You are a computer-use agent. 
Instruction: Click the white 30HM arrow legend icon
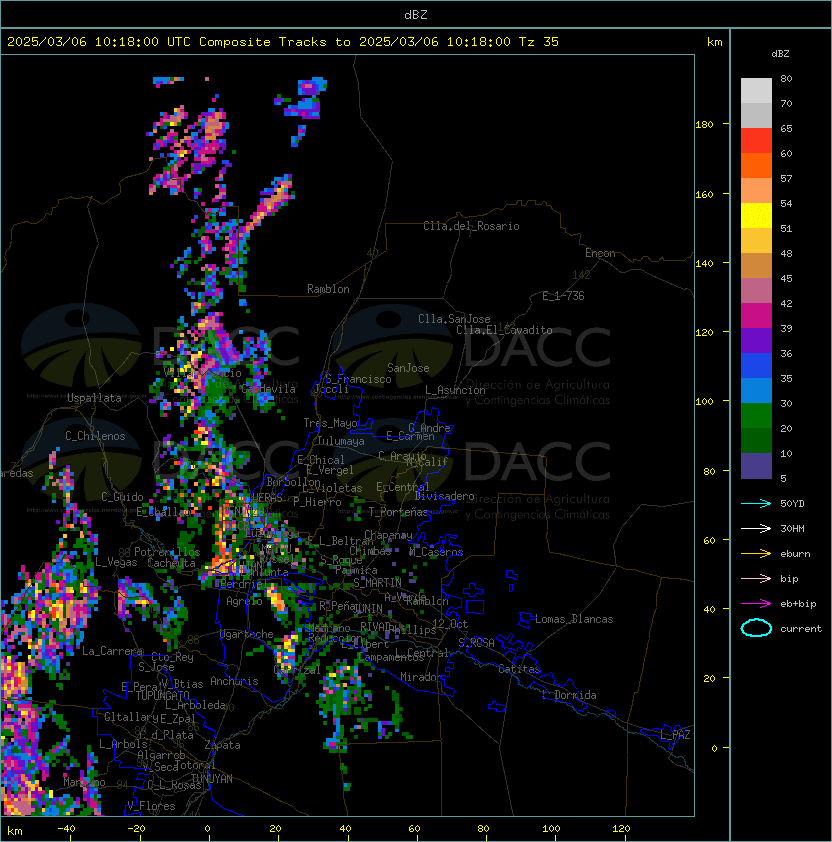(x=756, y=528)
